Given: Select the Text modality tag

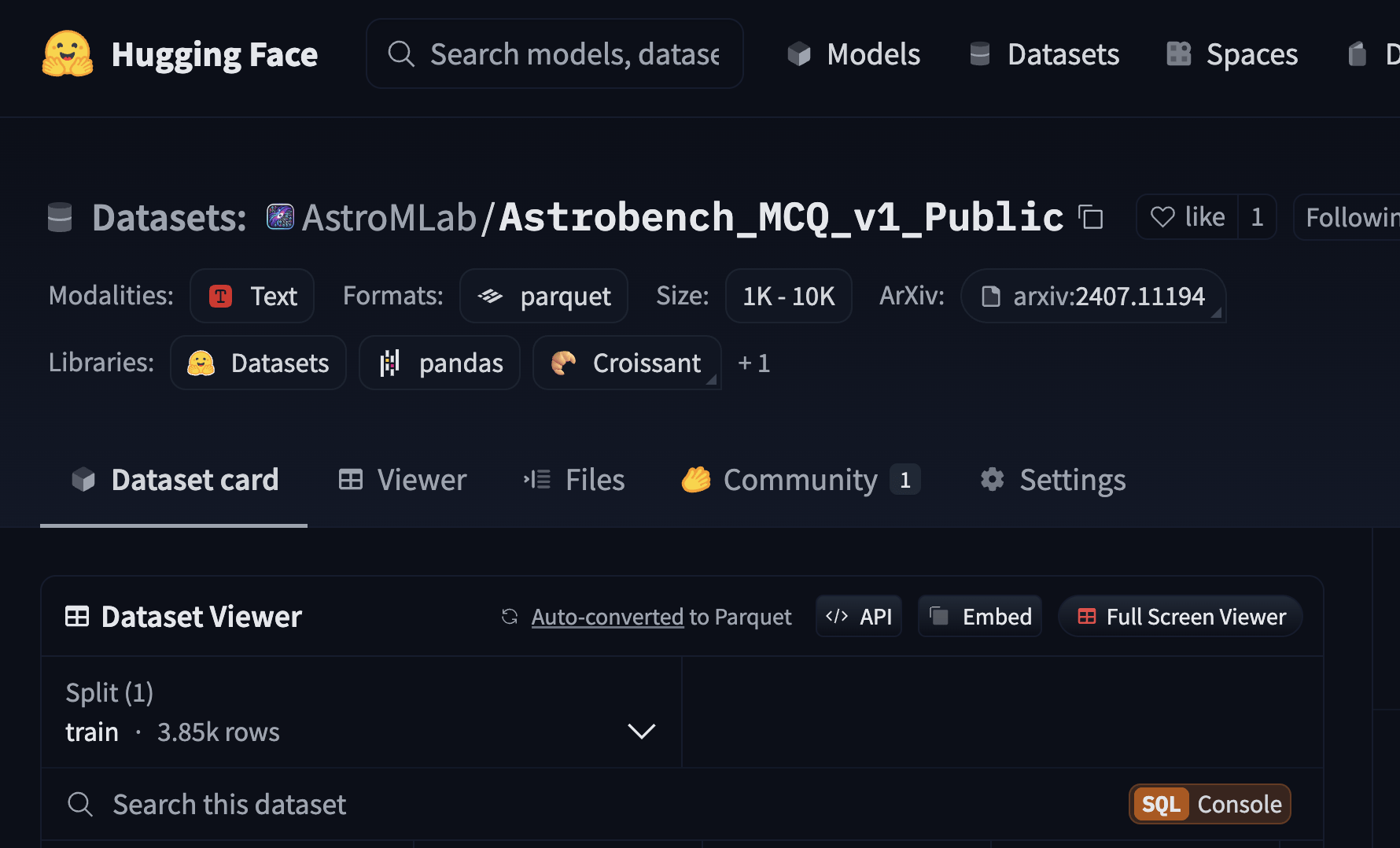Looking at the screenshot, I should pos(252,296).
